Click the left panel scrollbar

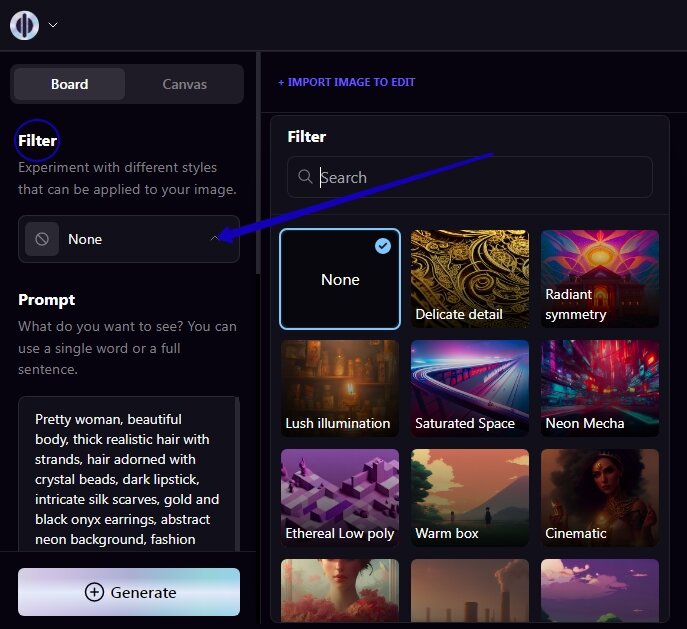pyautogui.click(x=259, y=163)
